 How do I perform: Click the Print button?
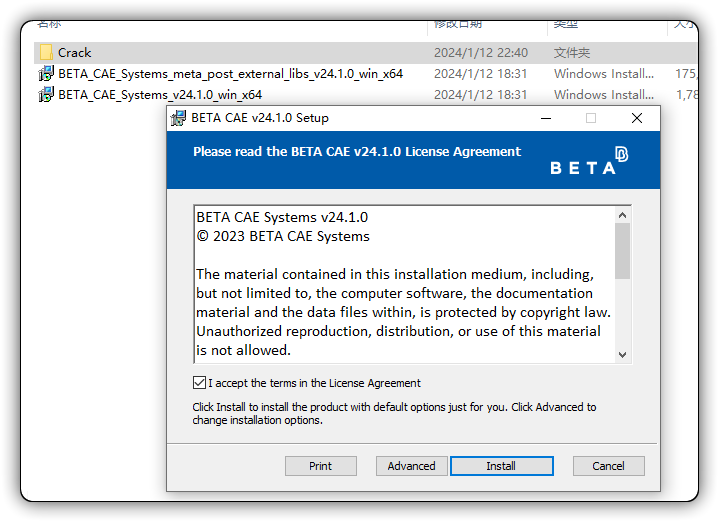321,466
